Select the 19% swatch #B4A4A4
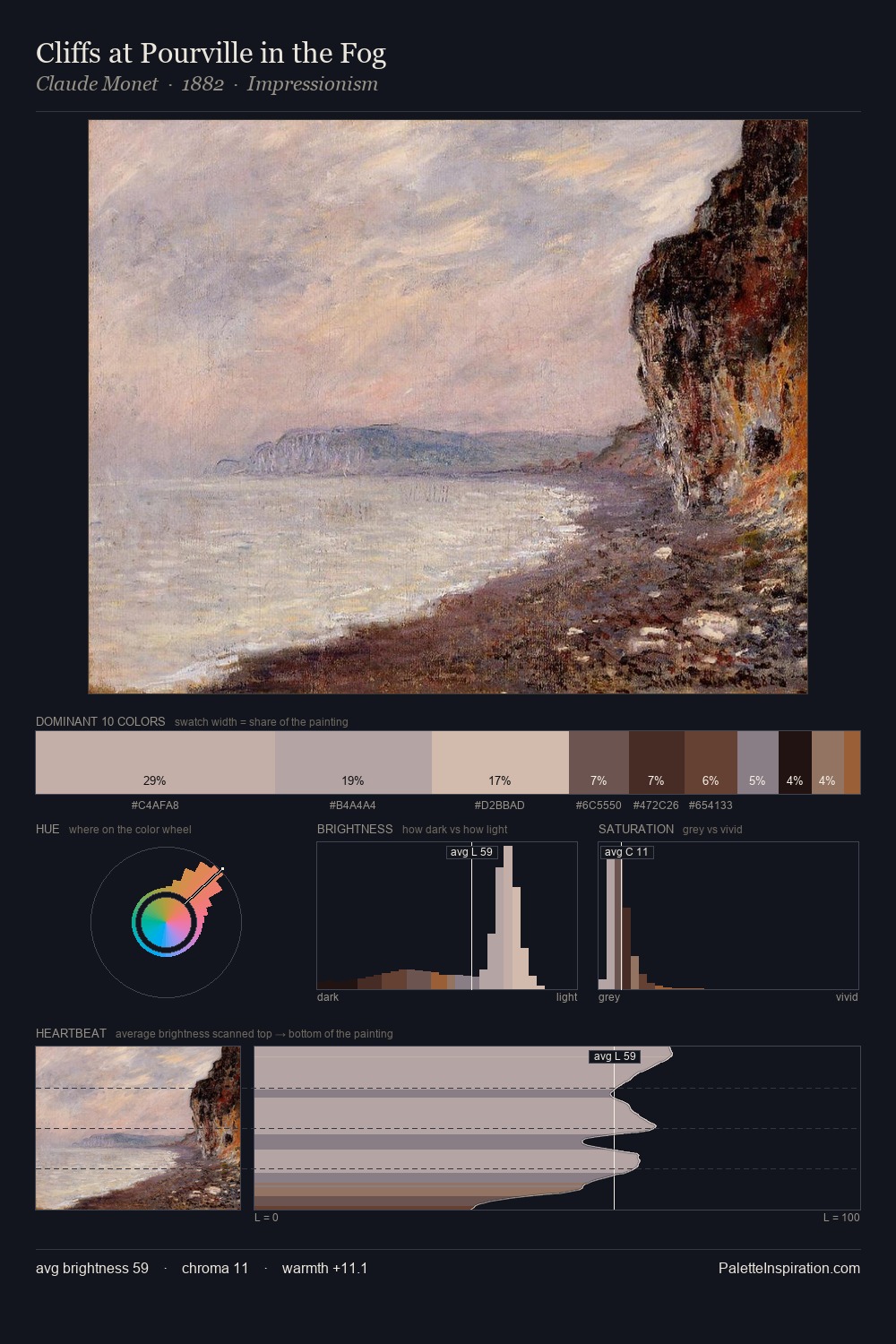The image size is (896, 1344). 353,762
